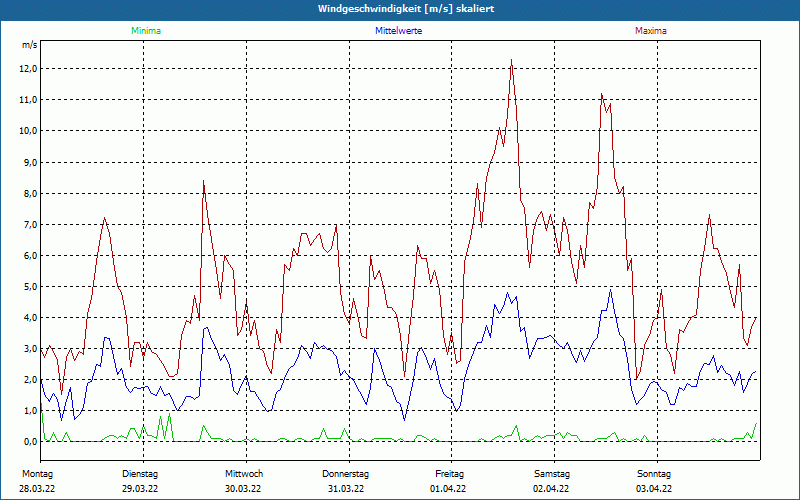Click the 5,0 y-axis value

coord(30,287)
